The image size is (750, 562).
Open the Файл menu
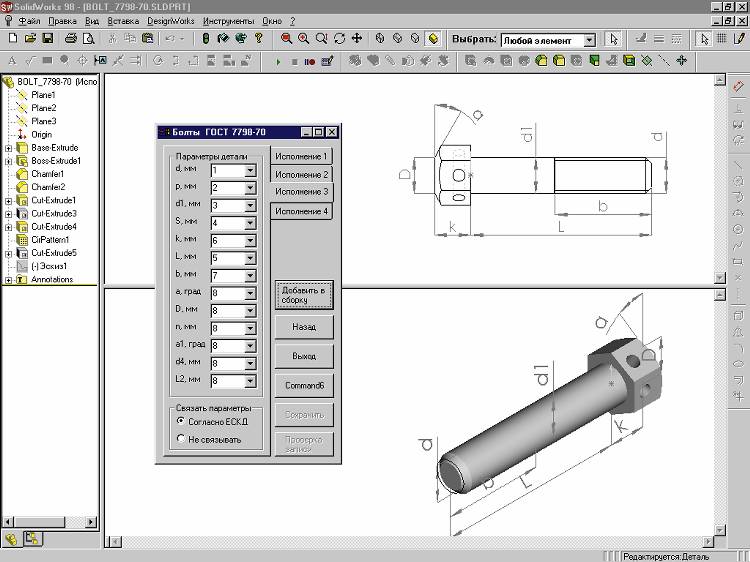coord(29,21)
